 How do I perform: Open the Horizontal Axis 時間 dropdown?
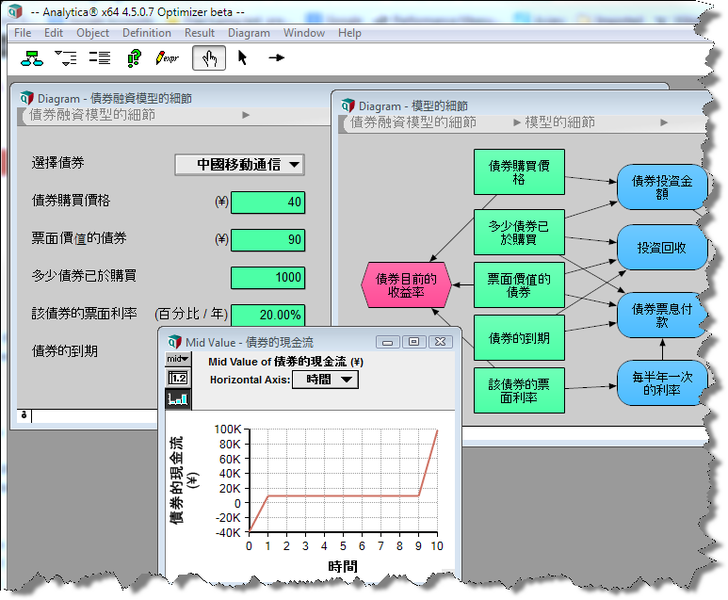tap(325, 379)
